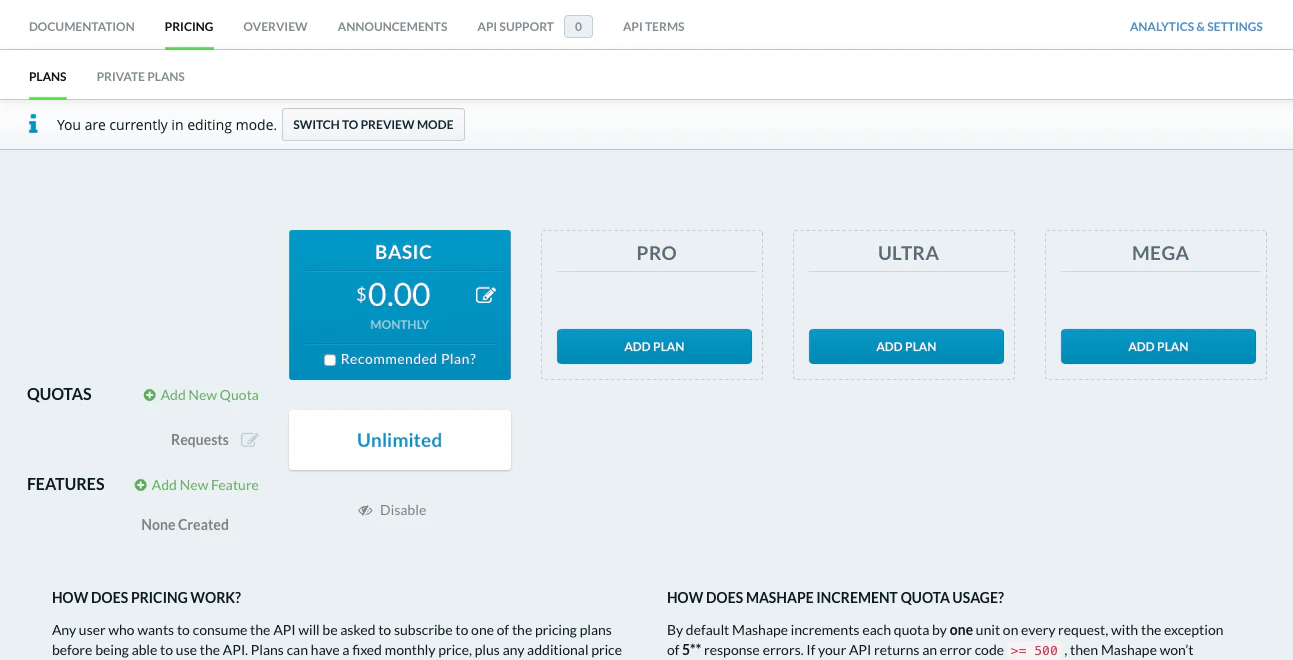Tick the Recommended Plan checkbox
Screen dimensions: 1293x660
(x=330, y=360)
